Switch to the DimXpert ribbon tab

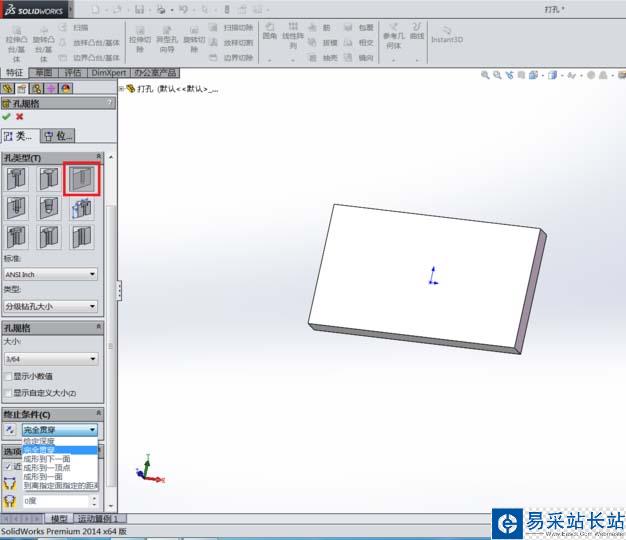point(109,73)
